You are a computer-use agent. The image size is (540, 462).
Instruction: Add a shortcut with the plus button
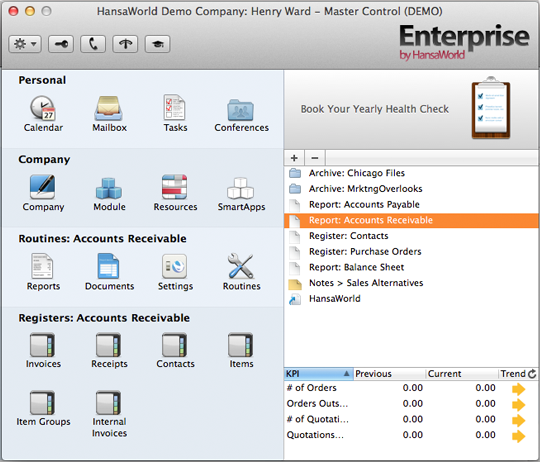click(x=294, y=158)
